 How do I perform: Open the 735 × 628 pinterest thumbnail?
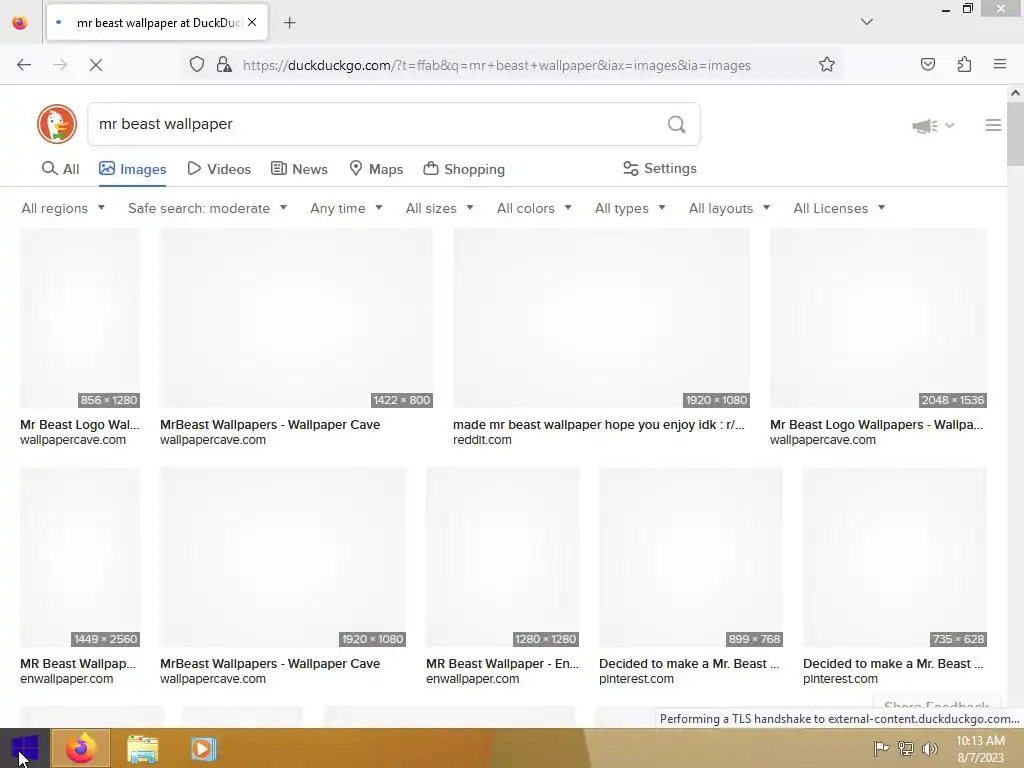[894, 557]
